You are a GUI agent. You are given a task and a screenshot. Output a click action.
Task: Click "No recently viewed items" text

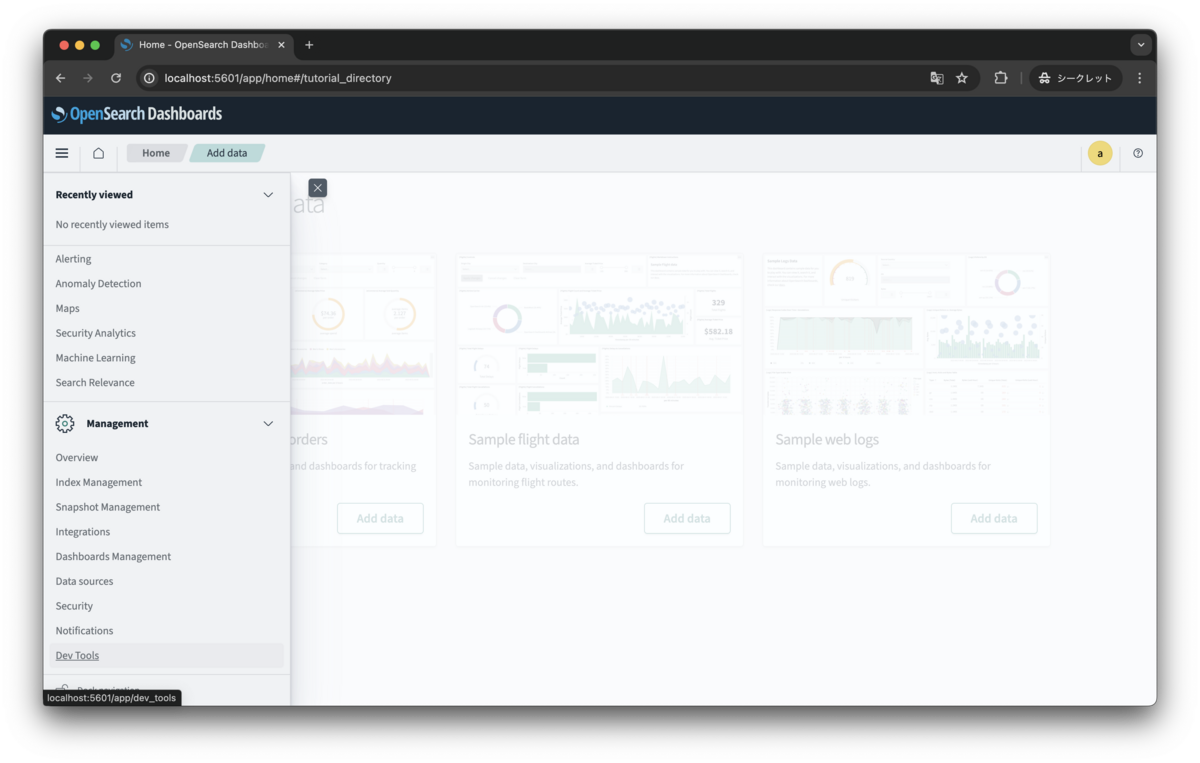tap(112, 225)
